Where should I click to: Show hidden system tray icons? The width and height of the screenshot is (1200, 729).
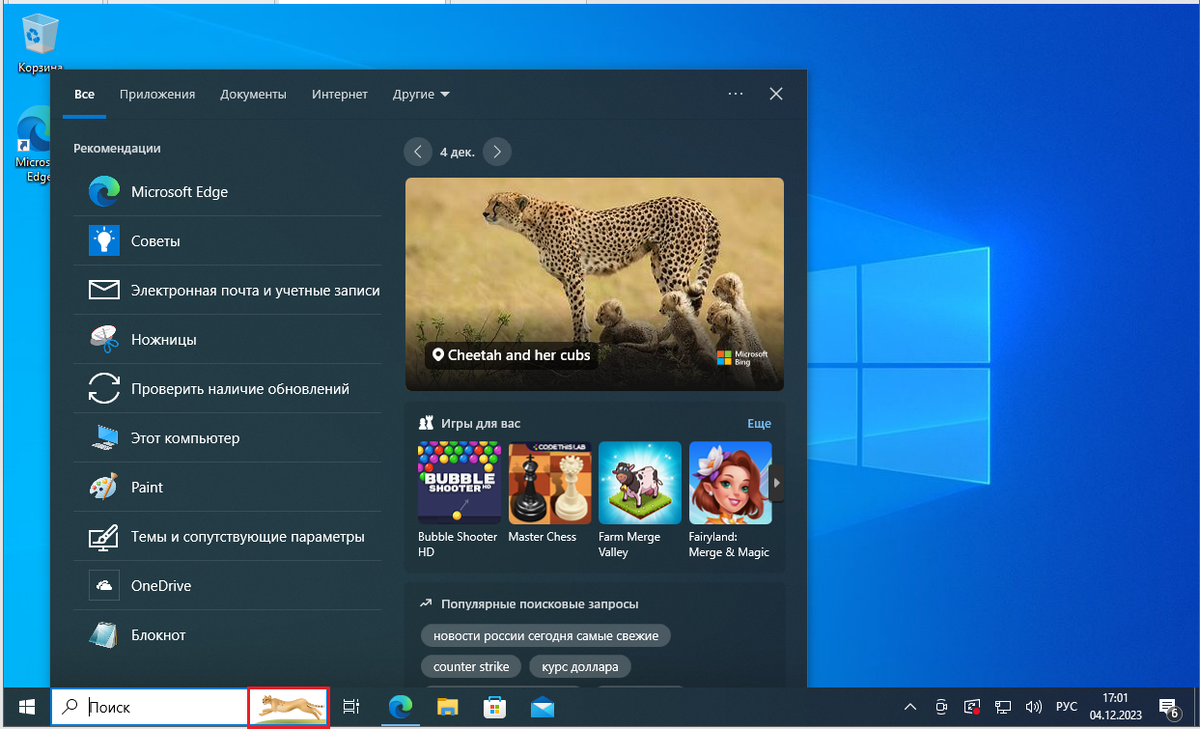coord(909,707)
